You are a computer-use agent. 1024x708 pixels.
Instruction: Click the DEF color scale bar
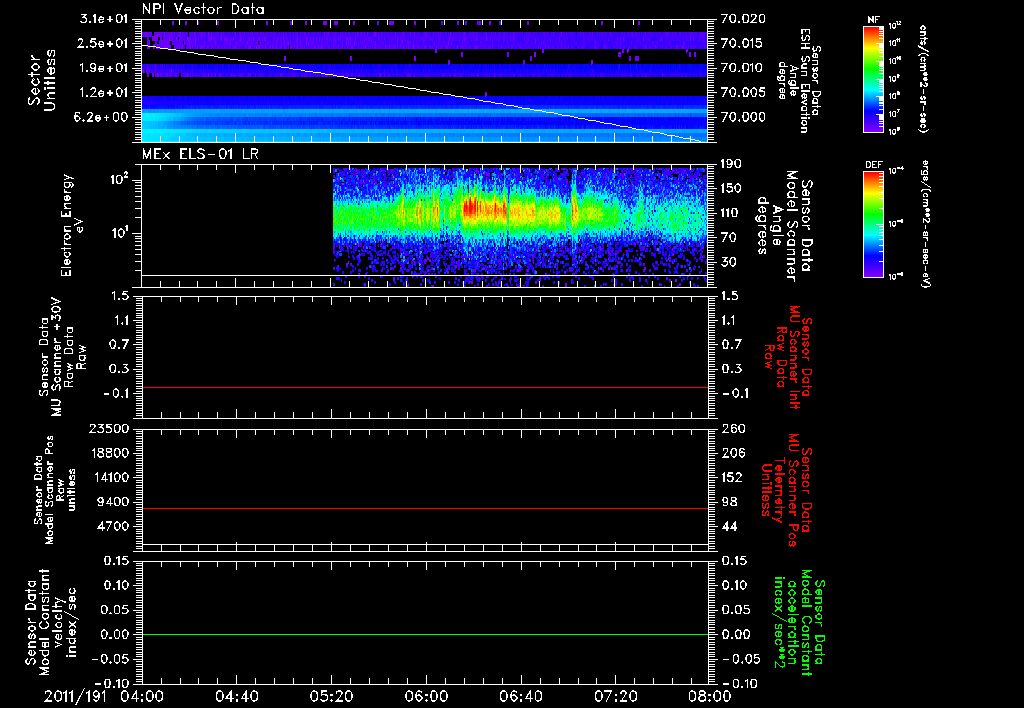click(x=871, y=222)
